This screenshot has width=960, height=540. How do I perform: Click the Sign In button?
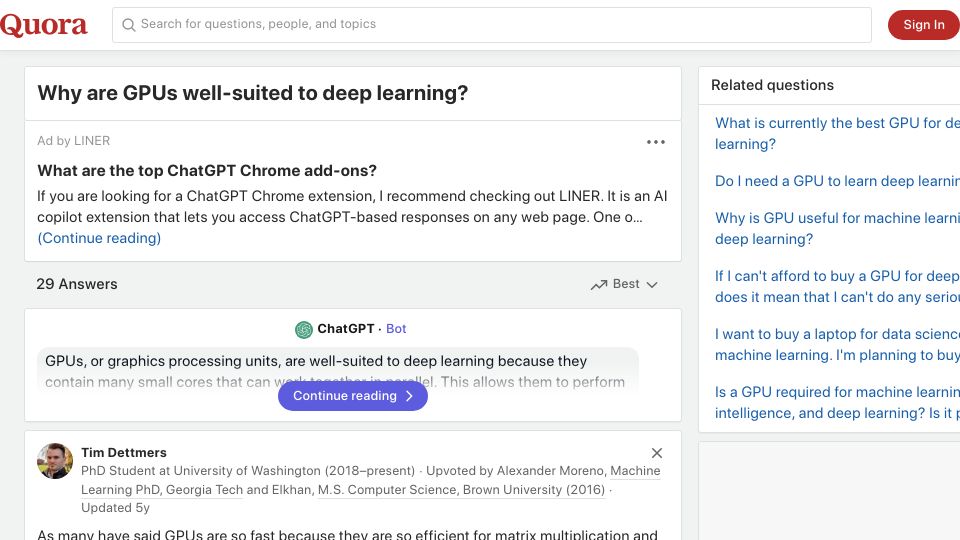[924, 25]
